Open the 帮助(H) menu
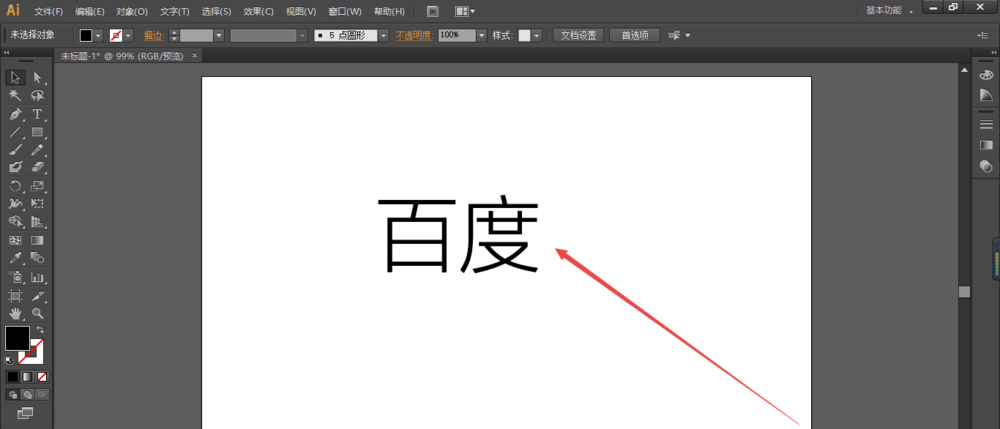The height and width of the screenshot is (429, 1000). tap(388, 11)
